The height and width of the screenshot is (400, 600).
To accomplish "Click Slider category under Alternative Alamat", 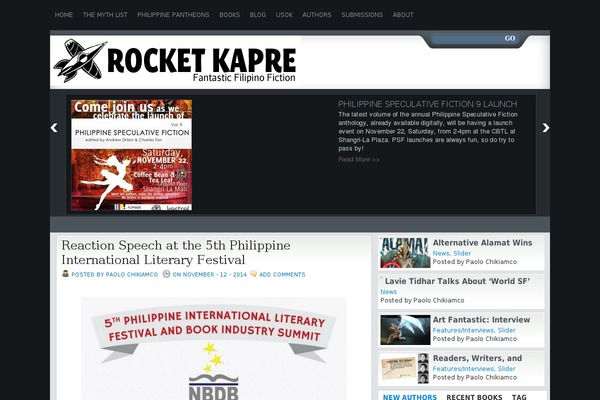I will (x=462, y=253).
